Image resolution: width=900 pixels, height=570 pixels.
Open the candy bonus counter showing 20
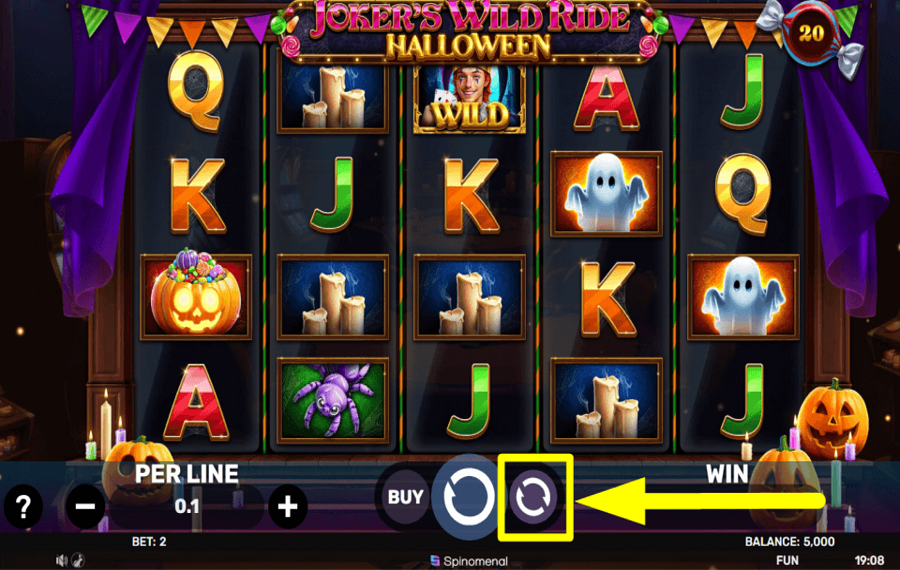[x=811, y=34]
